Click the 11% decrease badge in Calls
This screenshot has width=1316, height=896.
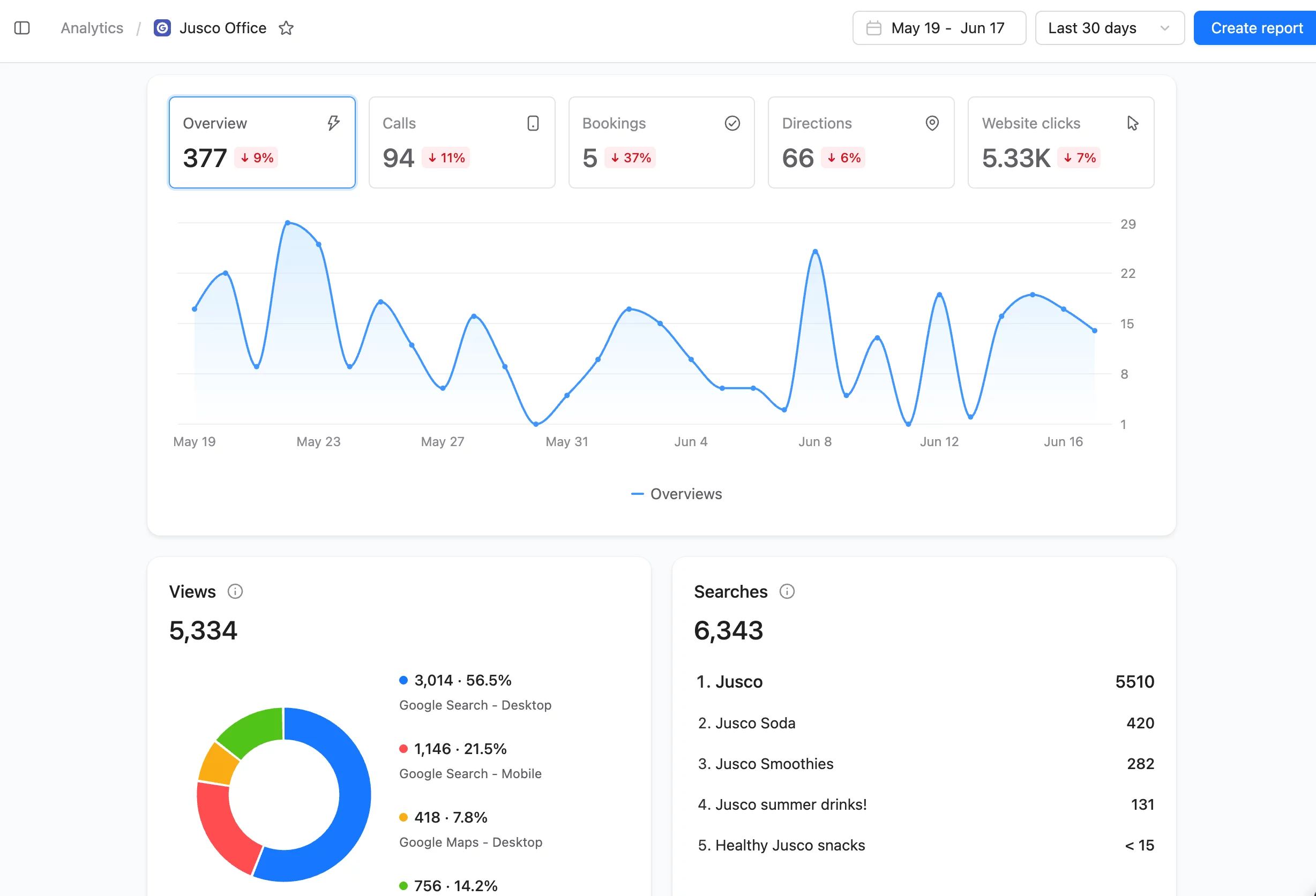coord(446,158)
